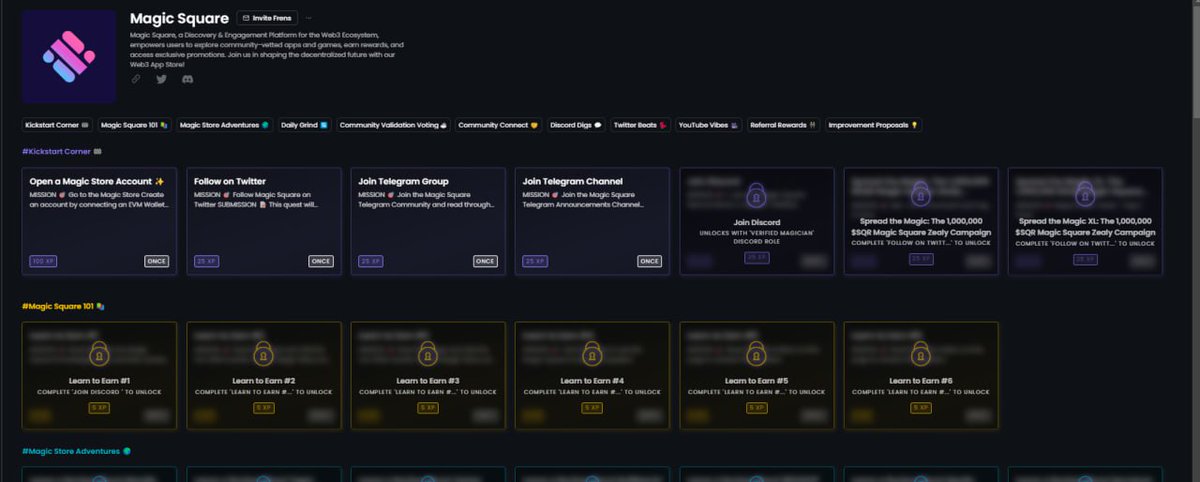Image resolution: width=1200 pixels, height=482 pixels.
Task: Select the Daily Grind category tab
Action: [x=304, y=125]
